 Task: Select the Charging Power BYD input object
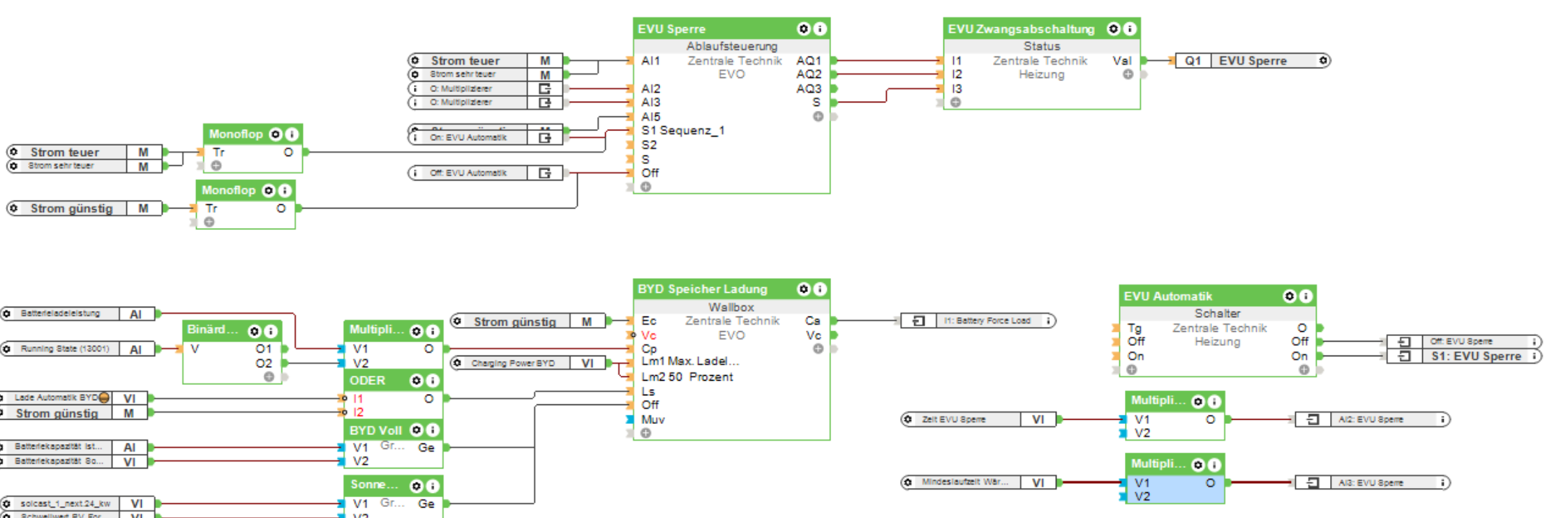point(528,363)
